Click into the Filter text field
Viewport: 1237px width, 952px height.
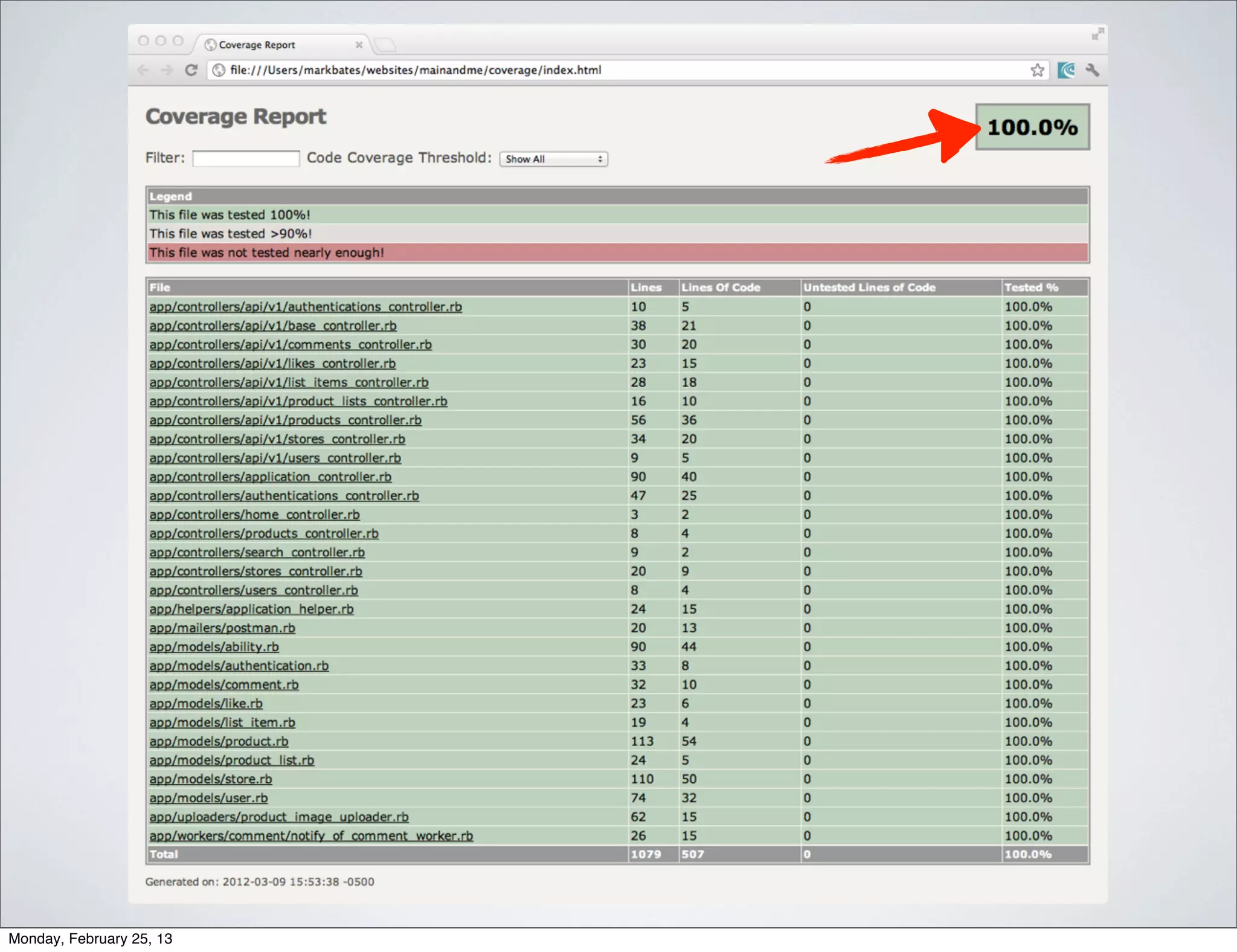(x=246, y=159)
